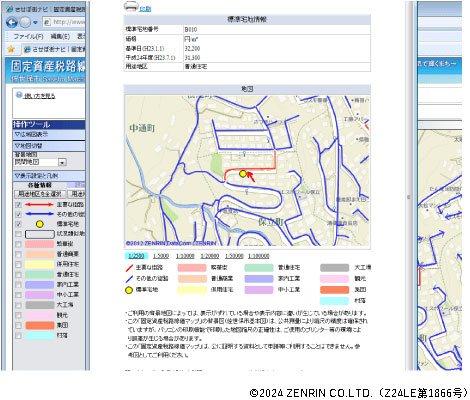The width and height of the screenshot is (470, 400).
Task: Click the cyan 村落 swatch in sidebar
Action: coord(40,336)
